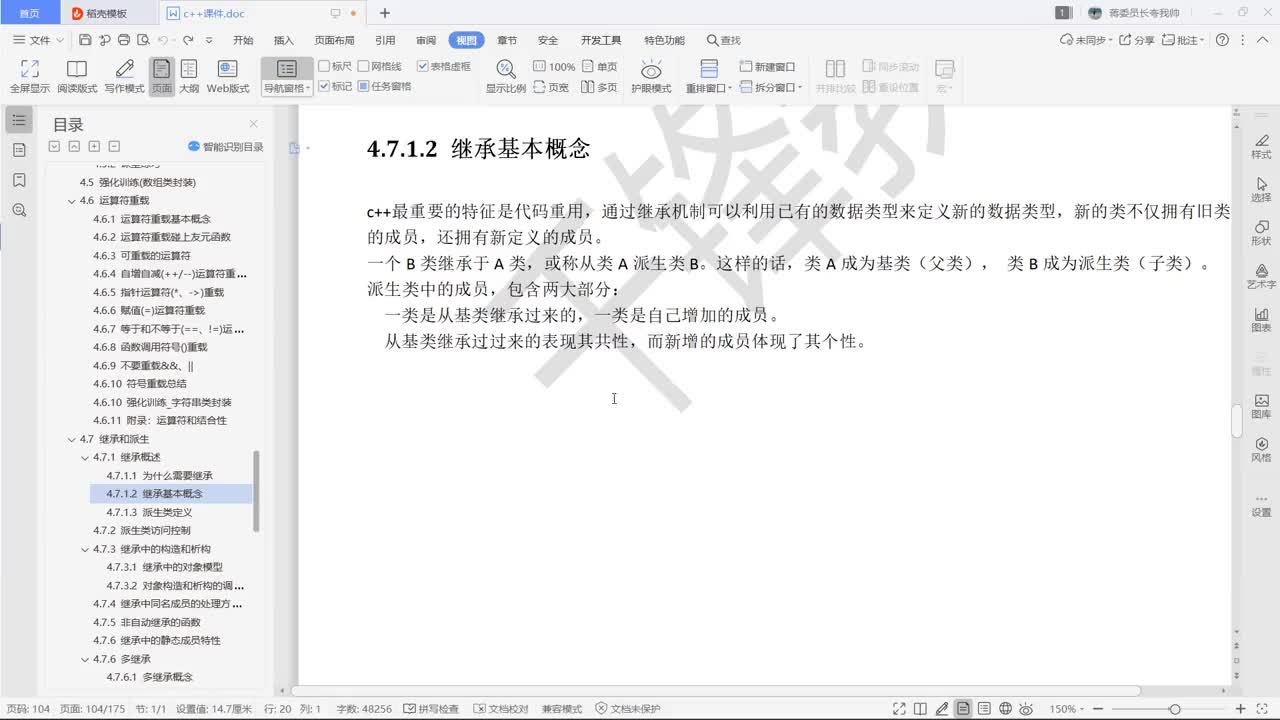The width and height of the screenshot is (1280, 720).
Task: Open 显示比例 zoom dialog
Action: pyautogui.click(x=506, y=76)
